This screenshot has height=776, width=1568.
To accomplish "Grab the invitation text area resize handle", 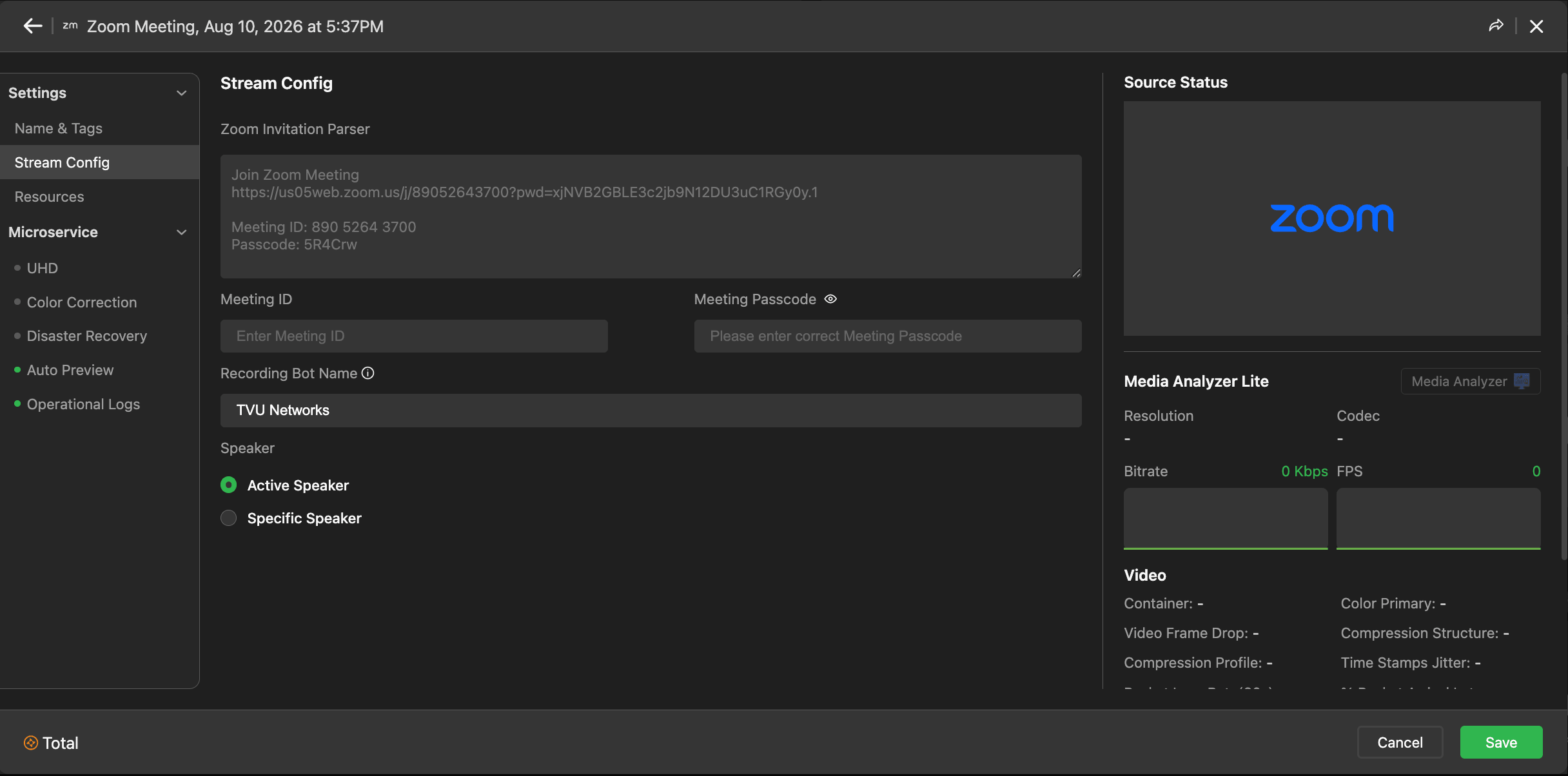I will 1076,273.
